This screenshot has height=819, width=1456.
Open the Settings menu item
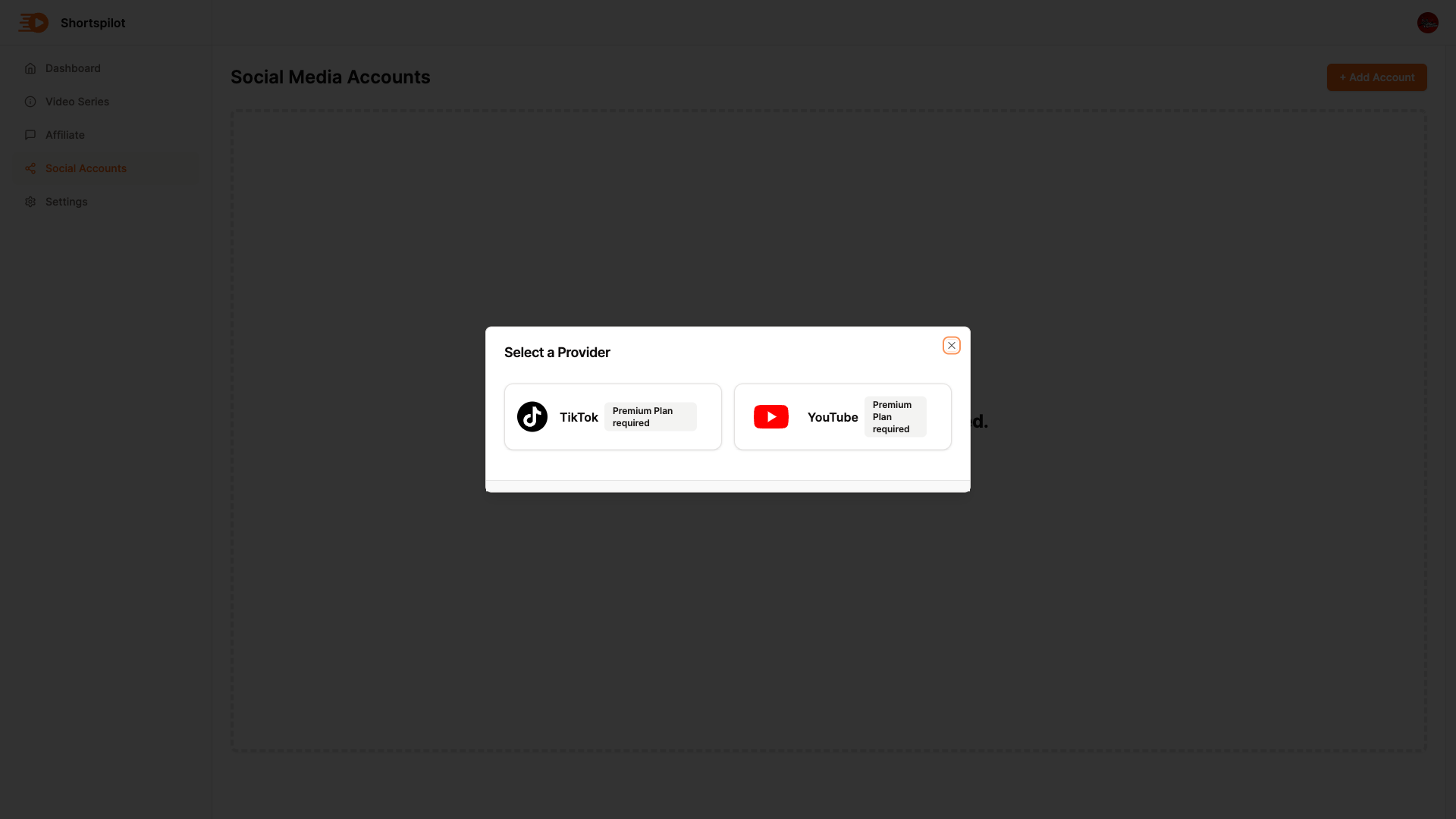pos(67,202)
